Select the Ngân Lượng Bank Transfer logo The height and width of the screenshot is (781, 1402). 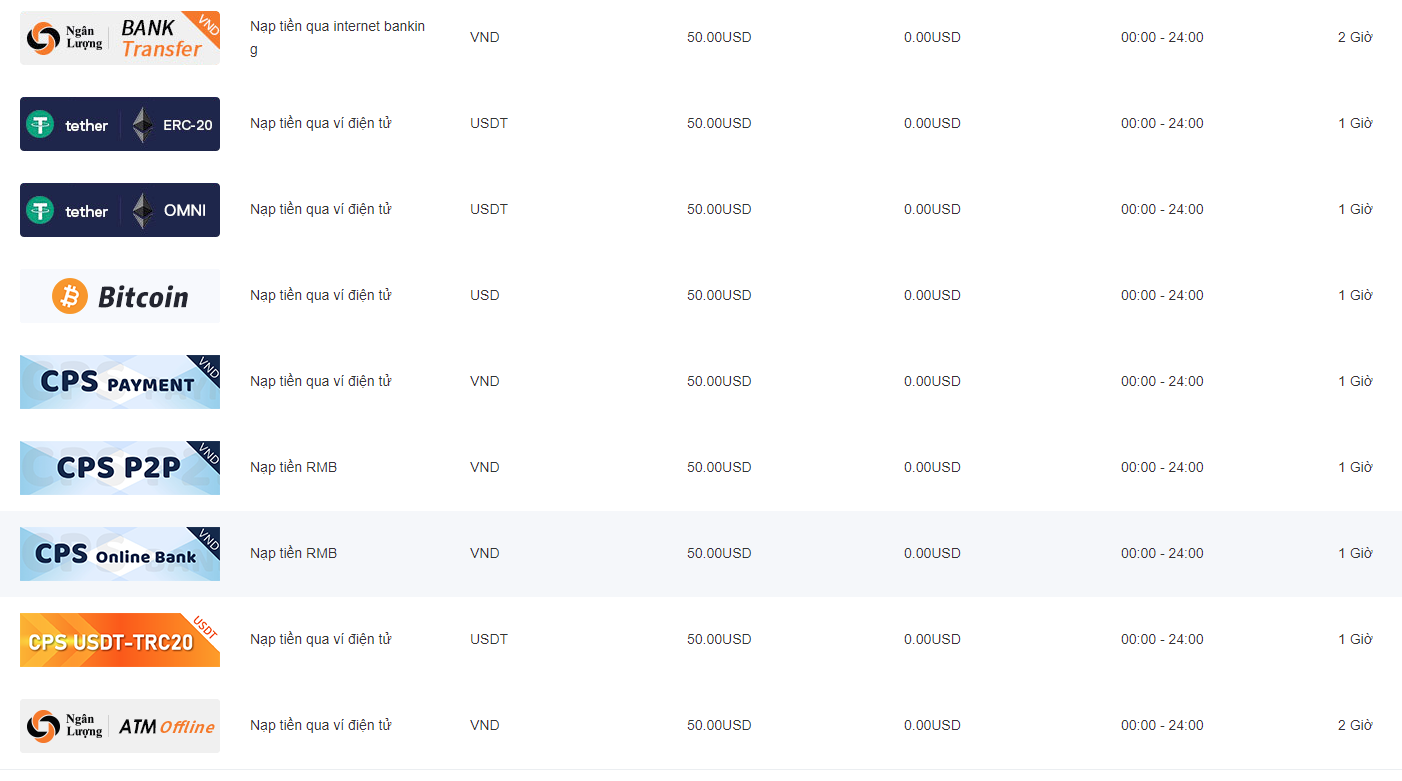[x=120, y=38]
